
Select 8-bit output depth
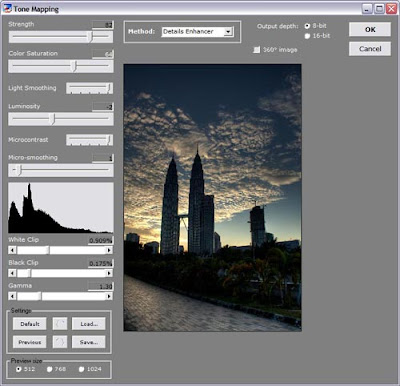(x=307, y=26)
